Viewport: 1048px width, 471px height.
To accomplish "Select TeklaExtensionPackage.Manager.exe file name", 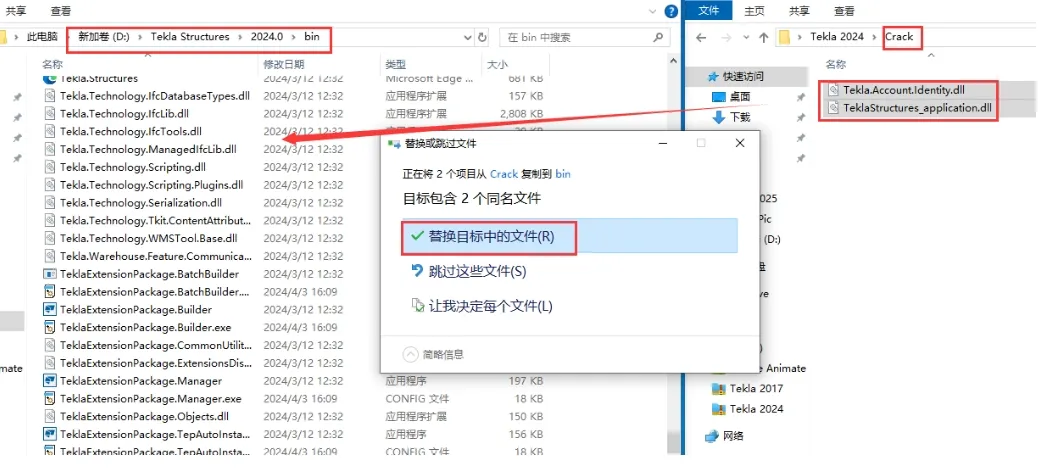I will pos(150,399).
